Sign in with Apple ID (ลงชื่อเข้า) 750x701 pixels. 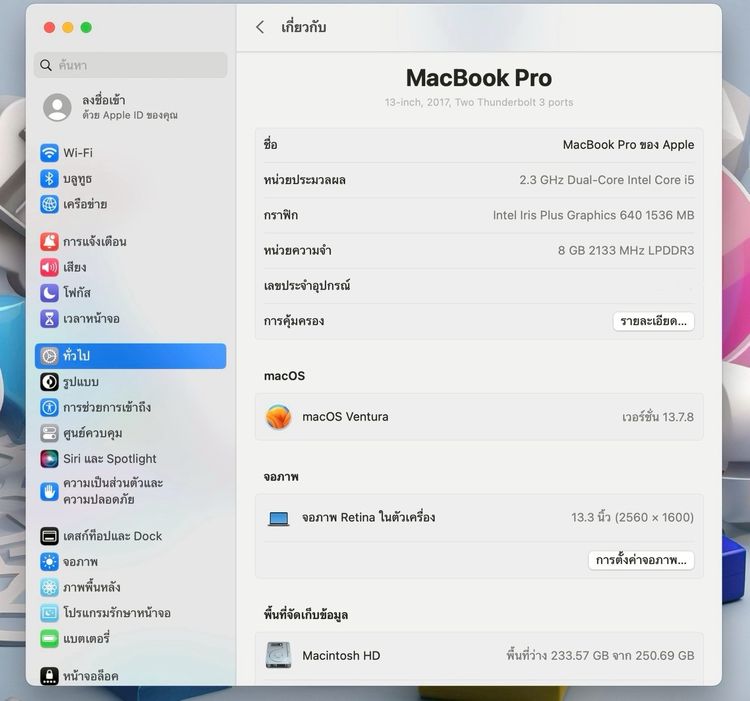click(x=103, y=100)
